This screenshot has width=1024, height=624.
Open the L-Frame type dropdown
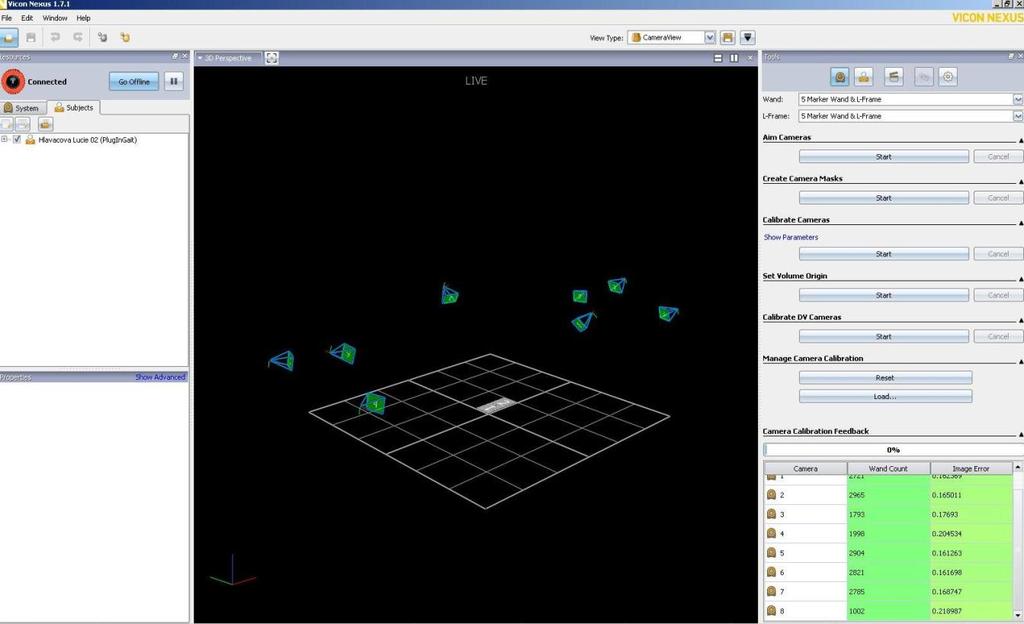(x=1017, y=116)
